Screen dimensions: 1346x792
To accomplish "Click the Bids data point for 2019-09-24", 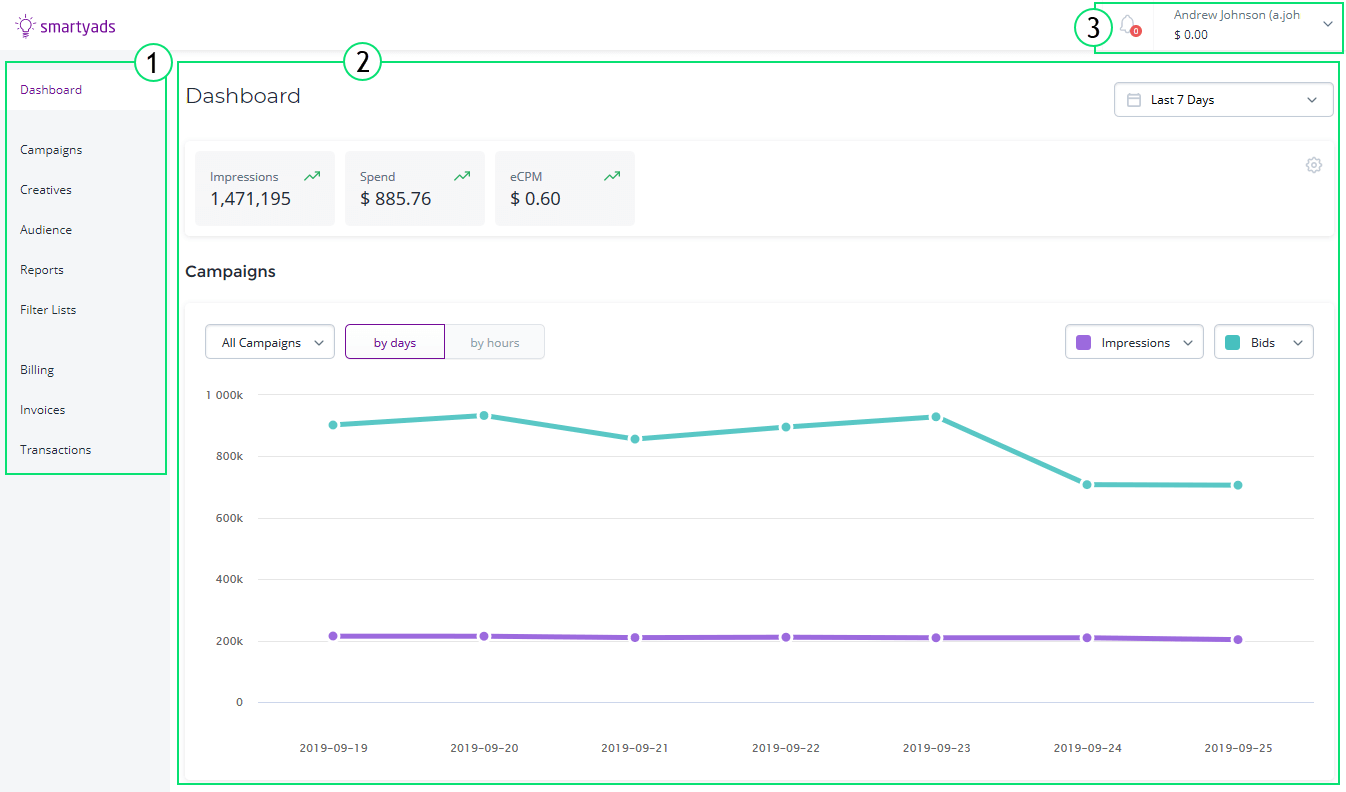I will (1087, 484).
